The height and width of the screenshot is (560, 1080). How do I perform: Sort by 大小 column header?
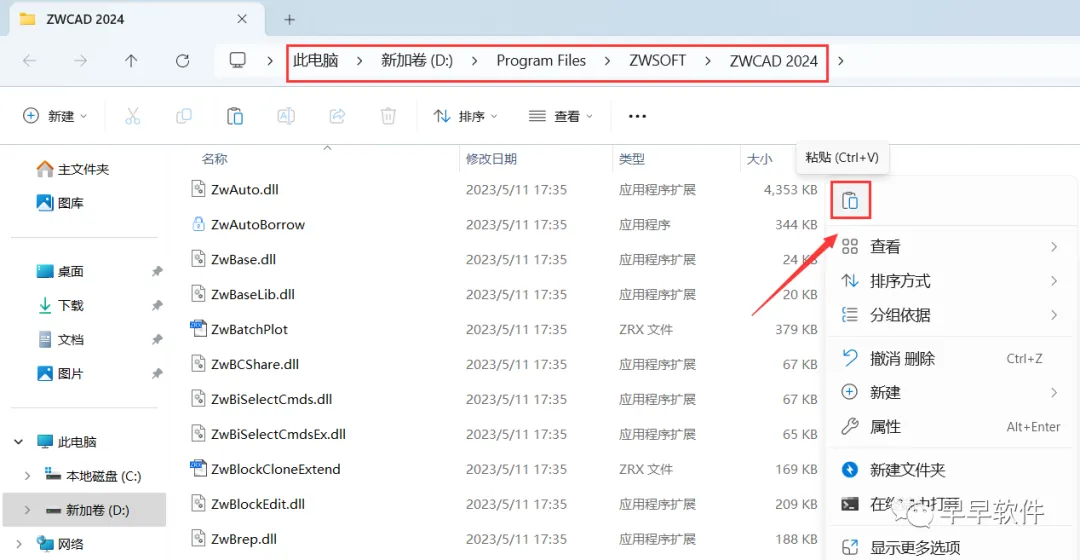coord(760,159)
